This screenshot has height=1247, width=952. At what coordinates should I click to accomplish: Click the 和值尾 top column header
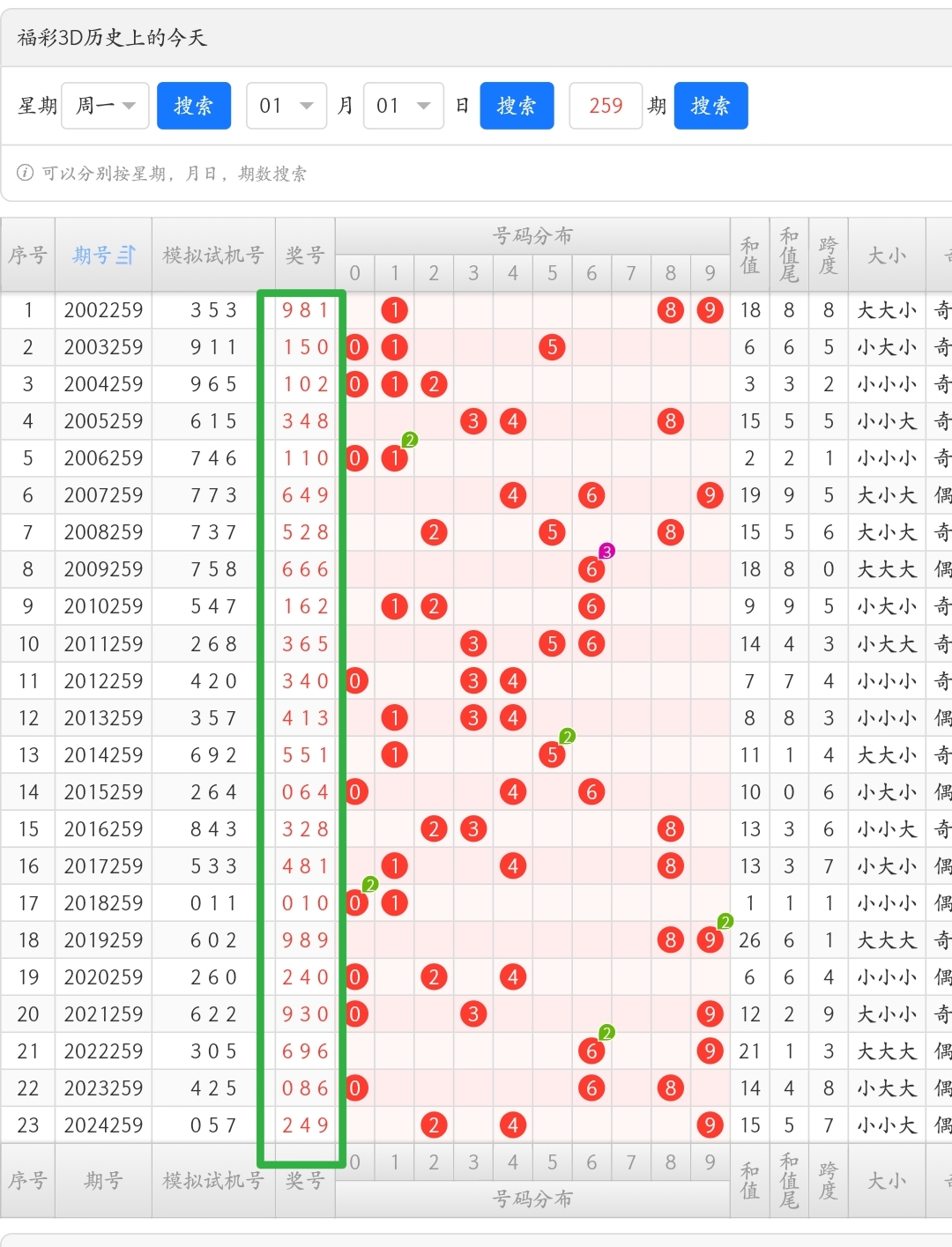tap(789, 256)
